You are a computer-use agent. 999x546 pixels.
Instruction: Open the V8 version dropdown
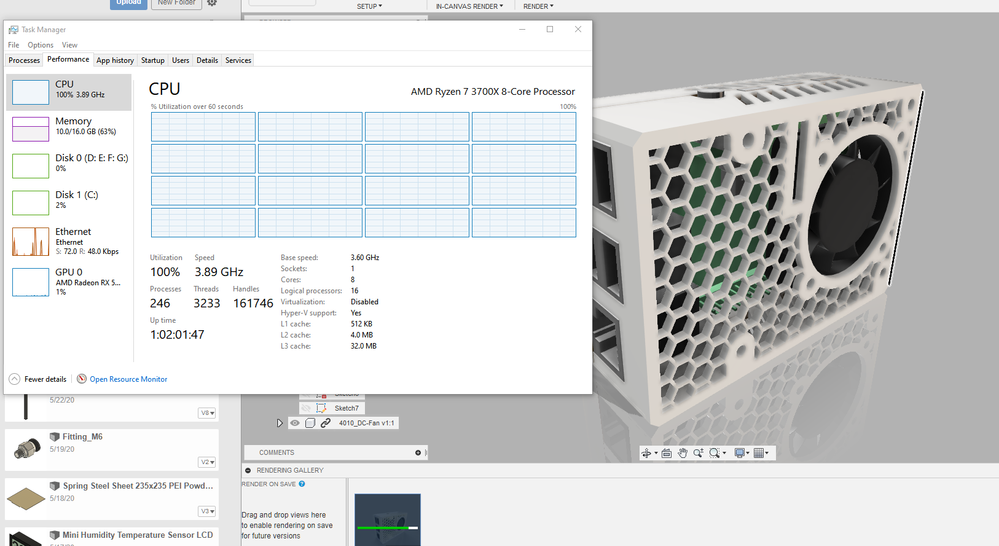[x=208, y=413]
